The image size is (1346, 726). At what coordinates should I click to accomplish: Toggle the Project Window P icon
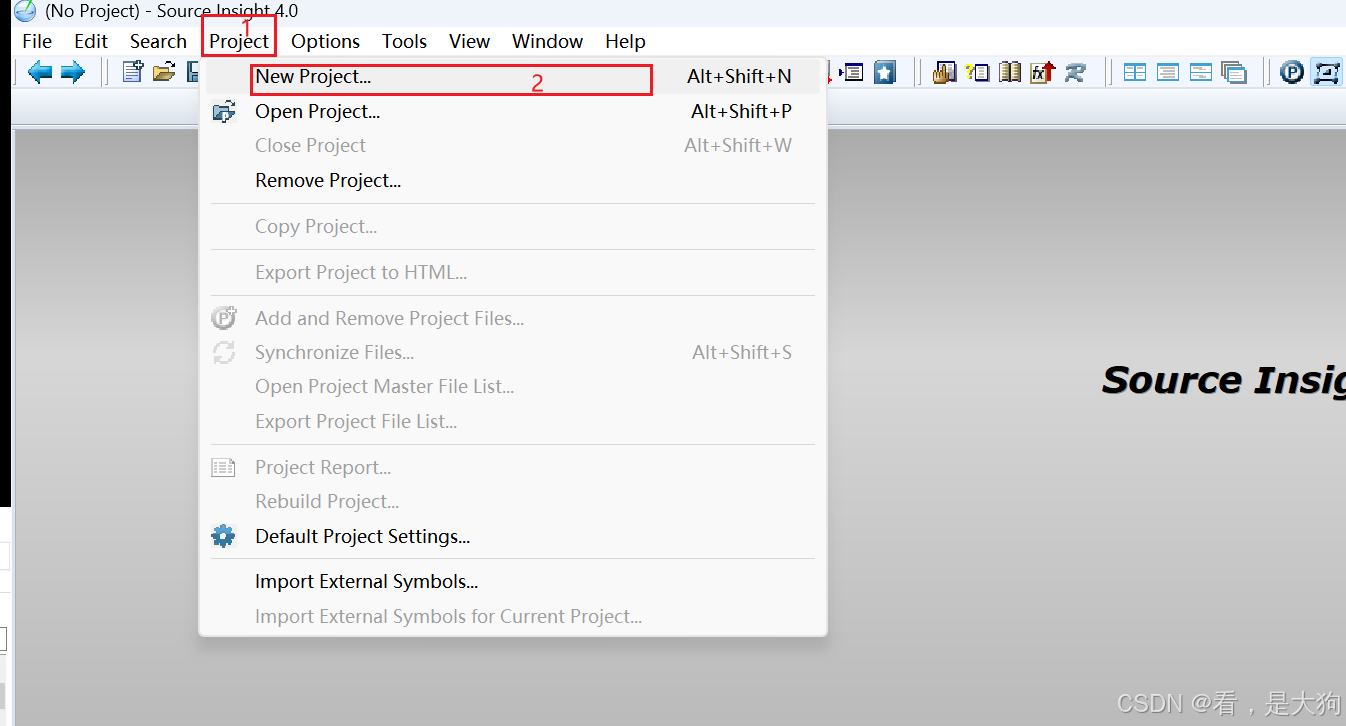(1292, 72)
